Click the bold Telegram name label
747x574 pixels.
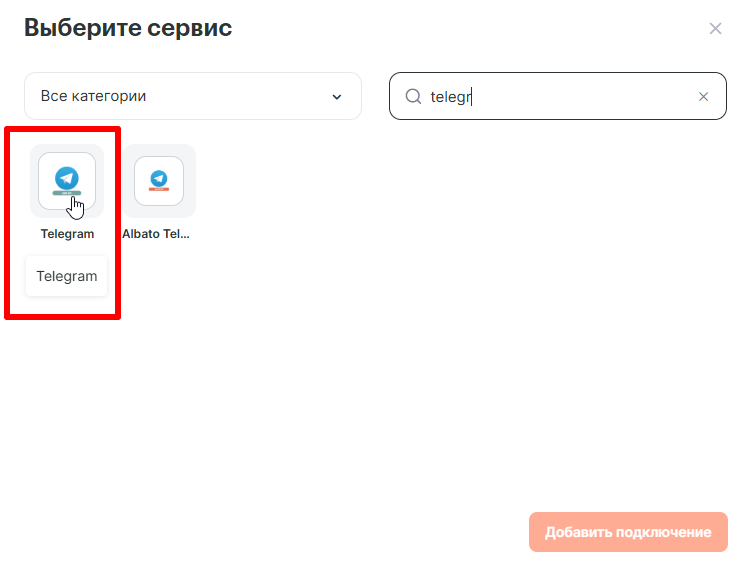tap(67, 234)
